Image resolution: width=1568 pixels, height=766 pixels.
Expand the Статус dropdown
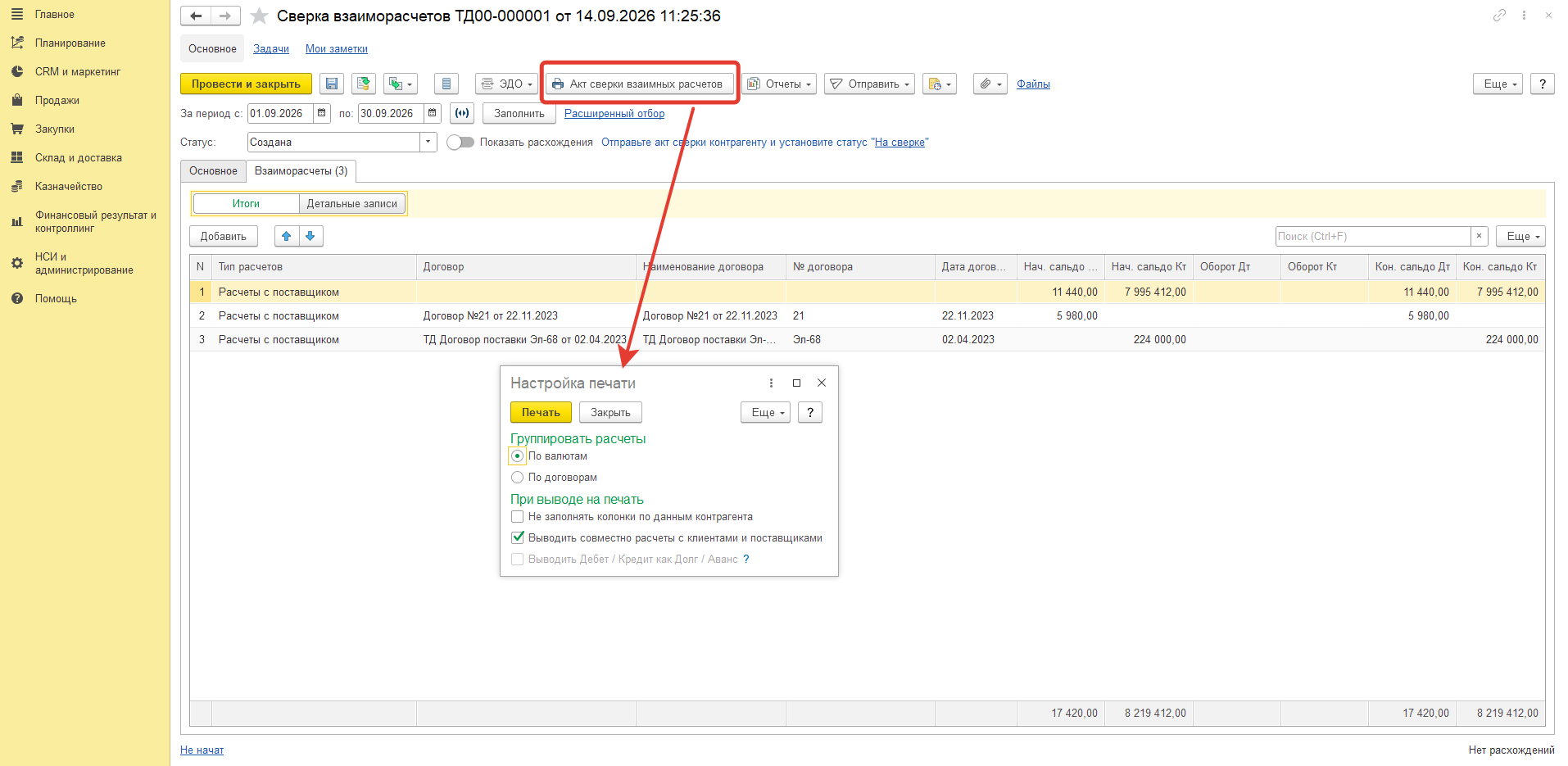428,142
